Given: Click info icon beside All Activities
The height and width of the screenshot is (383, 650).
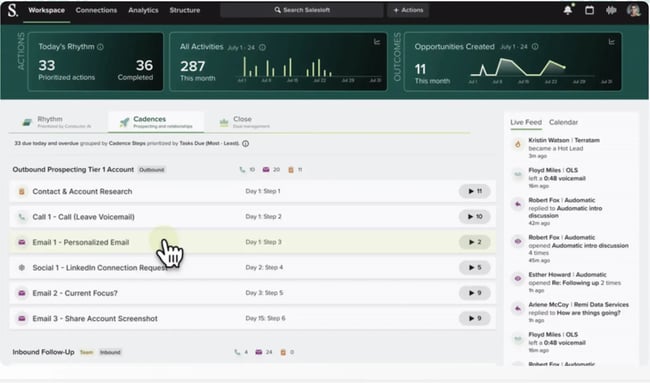Looking at the screenshot, I should point(262,47).
